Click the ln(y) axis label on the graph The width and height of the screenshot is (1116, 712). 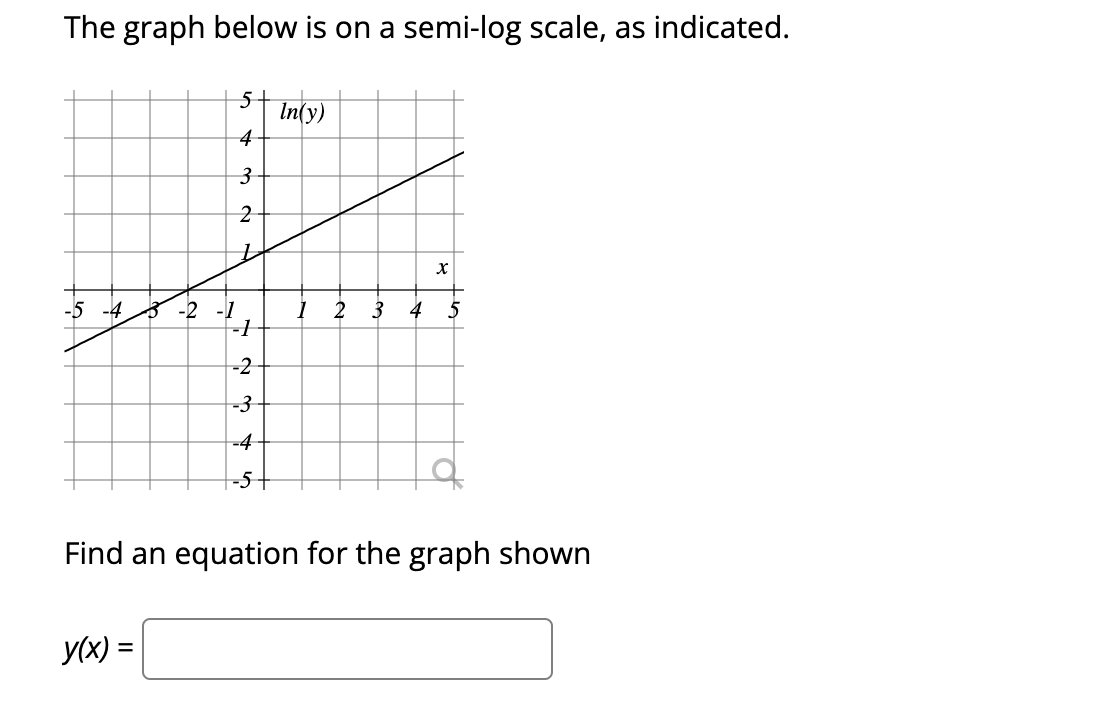point(300,112)
